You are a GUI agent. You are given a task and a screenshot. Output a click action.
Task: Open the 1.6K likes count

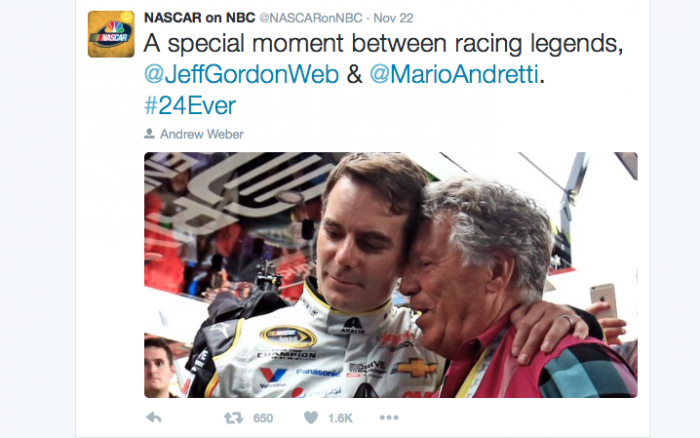(340, 418)
